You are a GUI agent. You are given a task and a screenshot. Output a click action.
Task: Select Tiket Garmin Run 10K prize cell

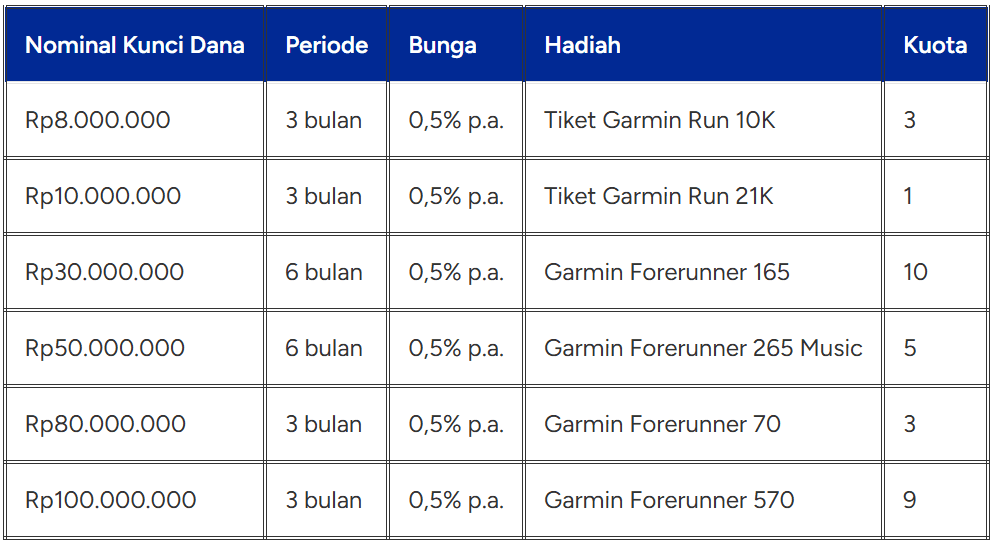704,120
